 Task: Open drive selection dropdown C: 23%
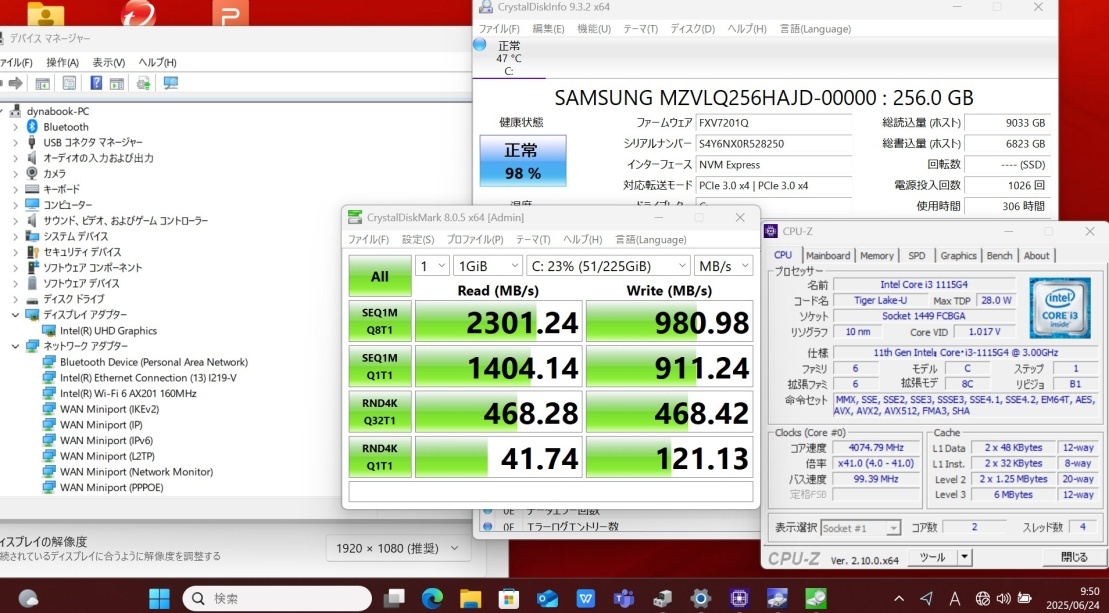608,266
